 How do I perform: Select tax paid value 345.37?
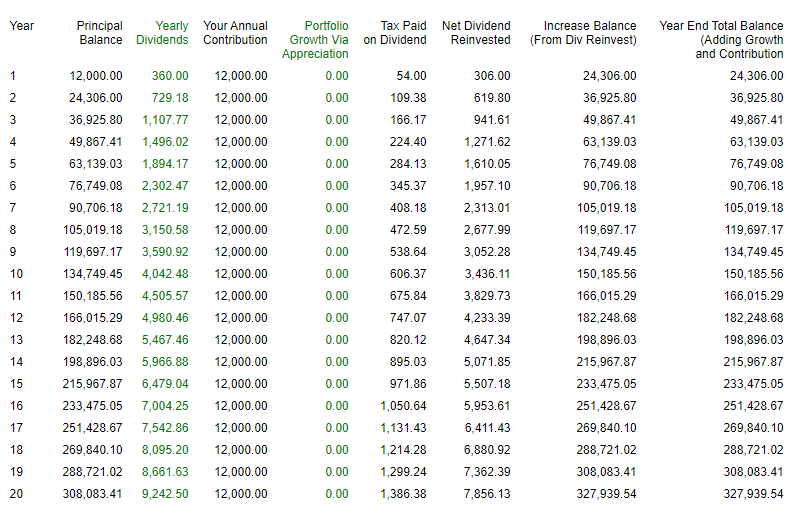coord(408,186)
